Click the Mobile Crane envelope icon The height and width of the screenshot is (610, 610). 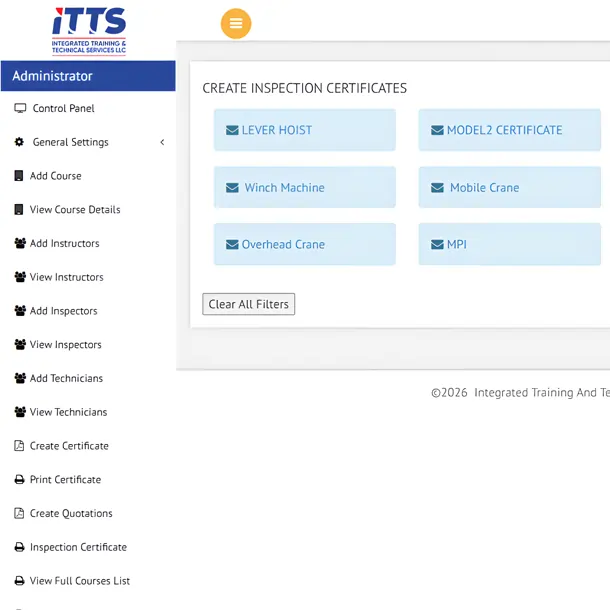pyautogui.click(x=437, y=188)
